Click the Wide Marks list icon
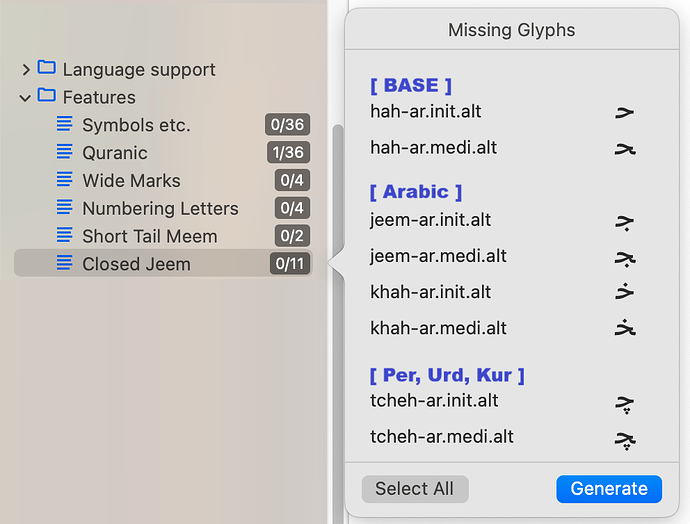Screen dimensions: 690x524 coord(65,180)
